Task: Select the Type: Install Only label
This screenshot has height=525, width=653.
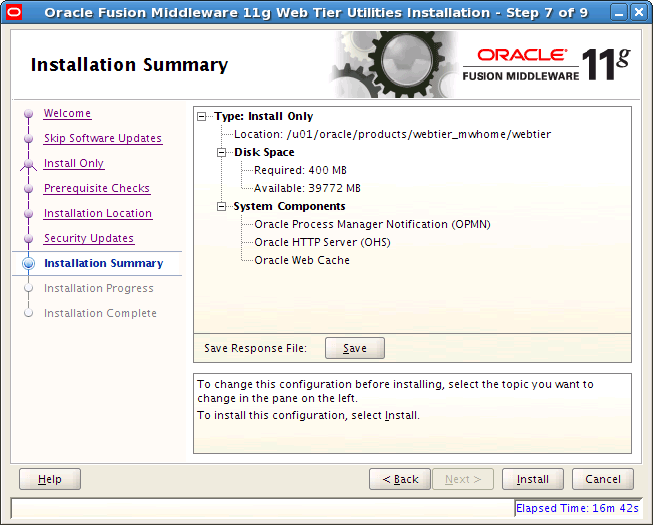Action: [x=264, y=117]
